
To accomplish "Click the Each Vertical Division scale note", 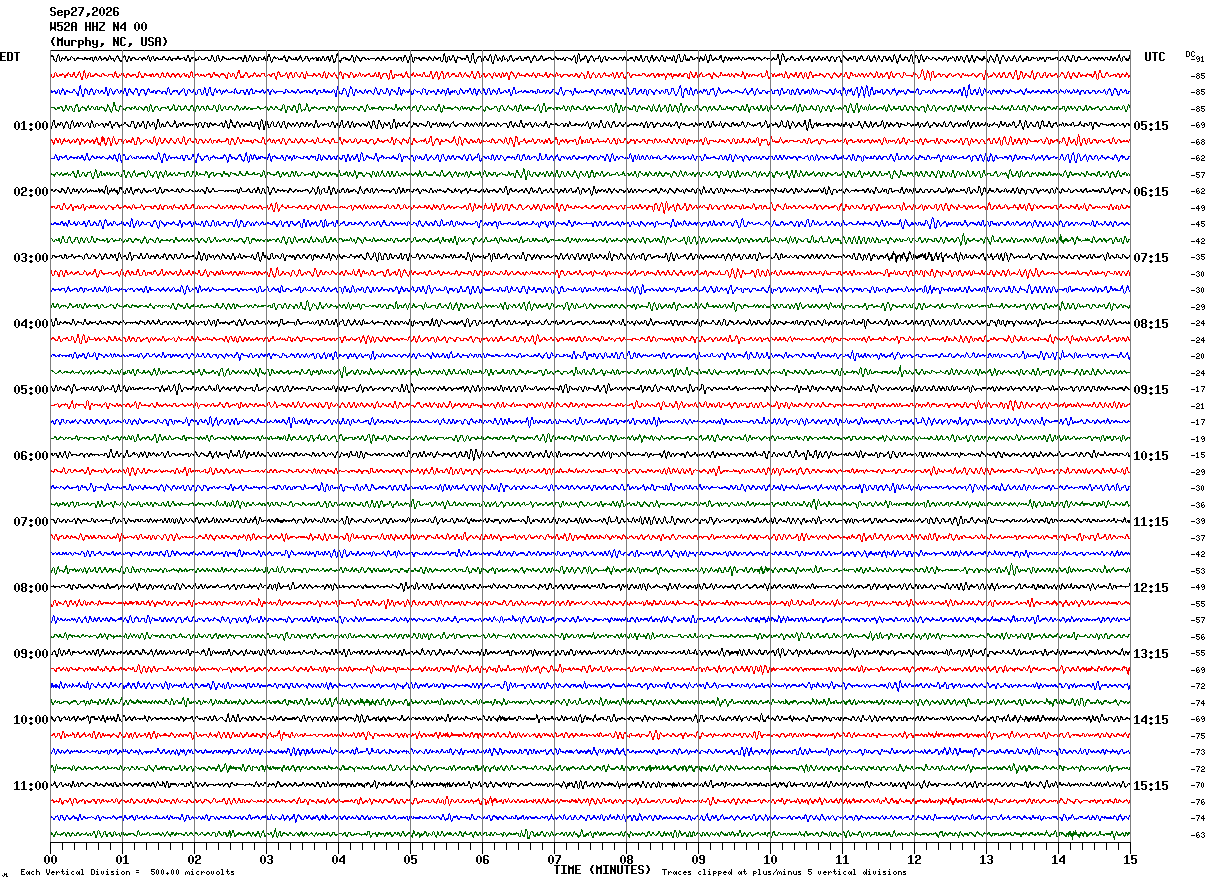I will pyautogui.click(x=127, y=872).
